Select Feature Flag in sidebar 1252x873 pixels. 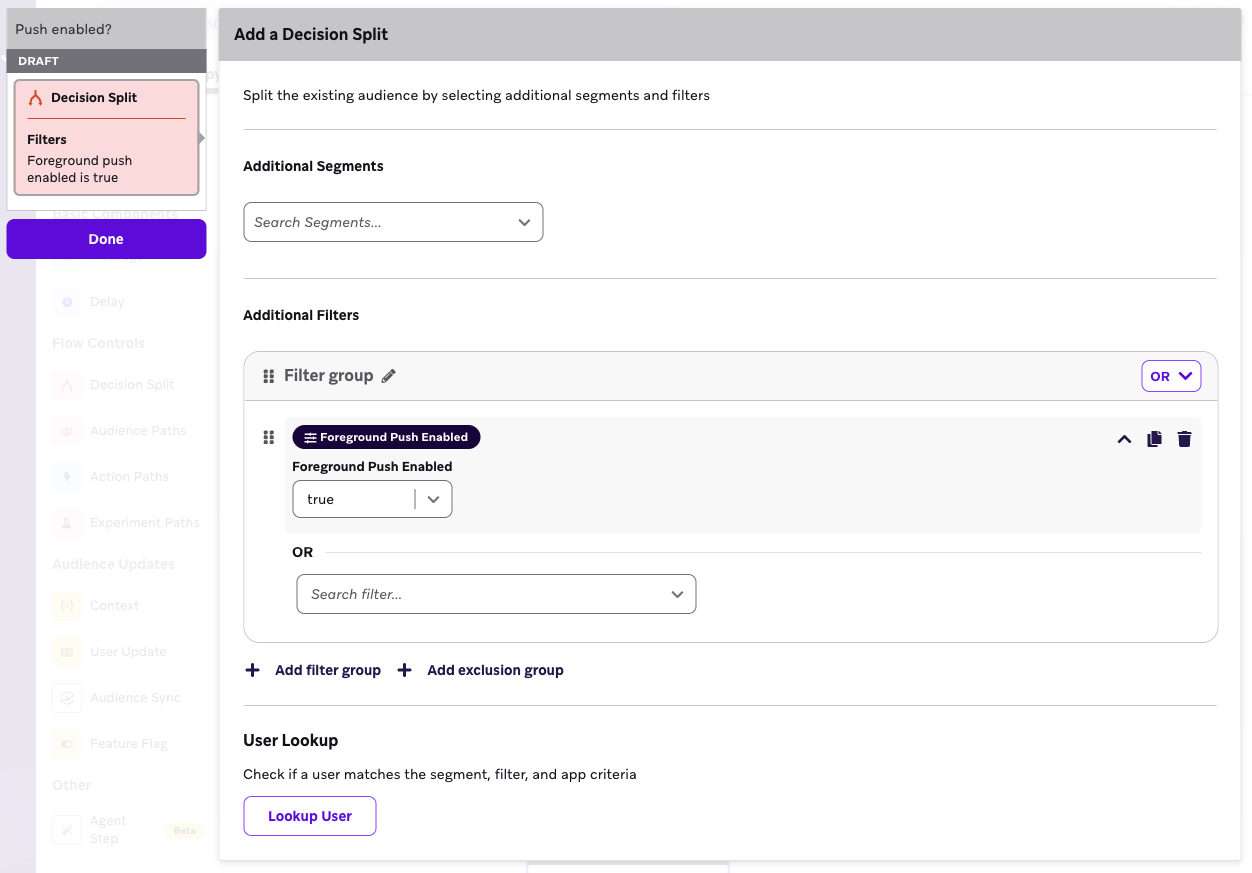click(129, 743)
